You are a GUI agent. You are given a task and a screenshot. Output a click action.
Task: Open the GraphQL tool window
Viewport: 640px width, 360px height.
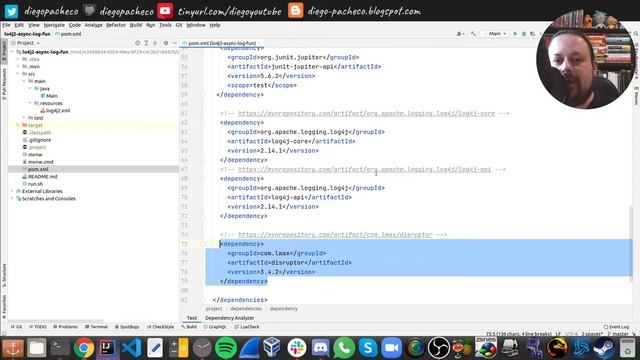pyautogui.click(x=215, y=327)
